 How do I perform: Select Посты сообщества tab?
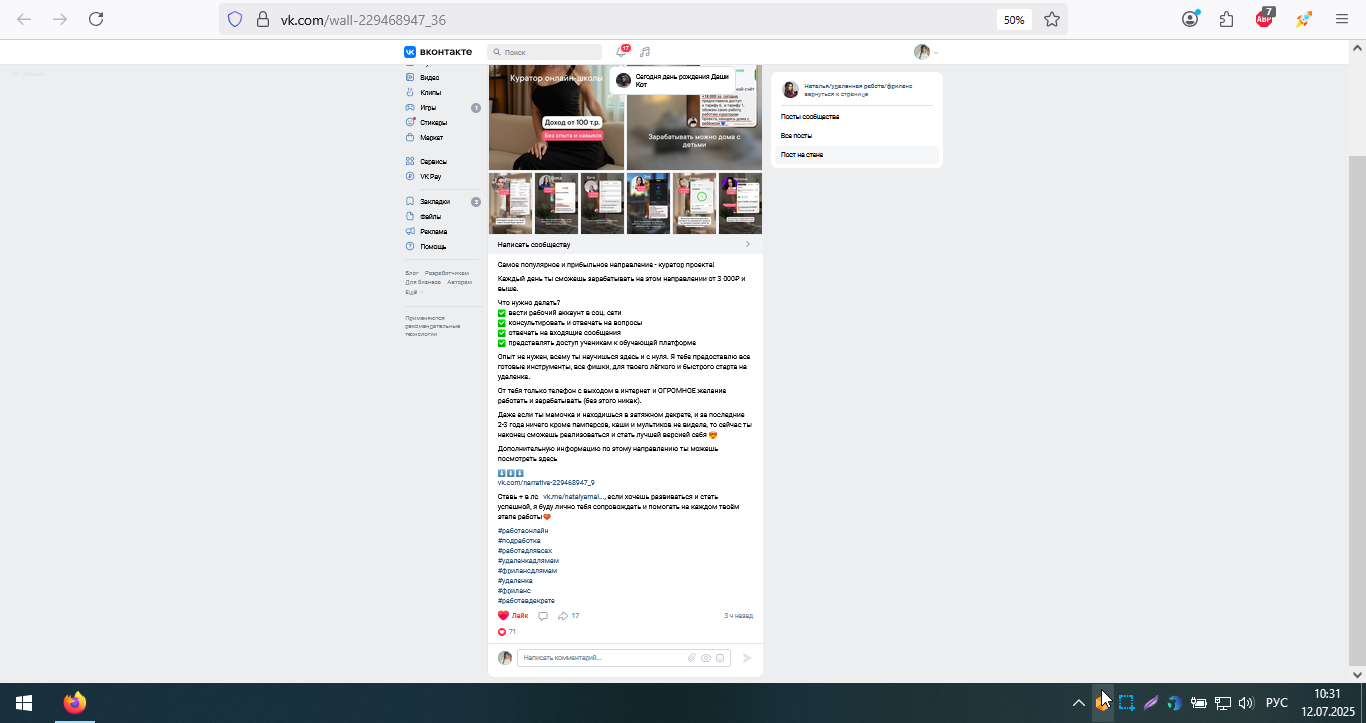pyautogui.click(x=810, y=117)
